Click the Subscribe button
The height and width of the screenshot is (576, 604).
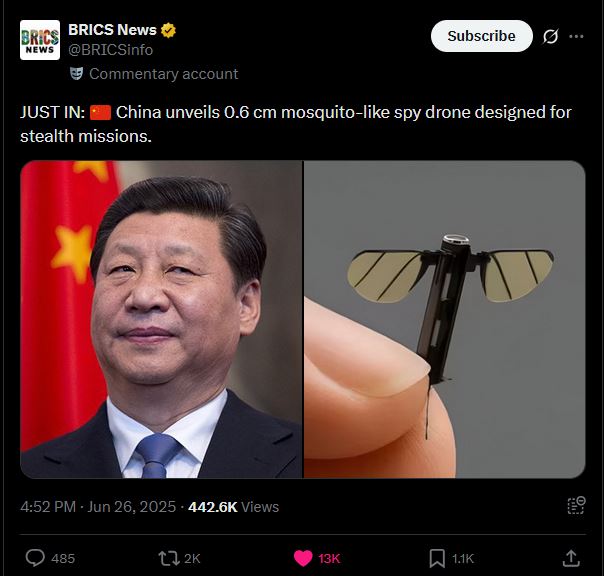(482, 36)
